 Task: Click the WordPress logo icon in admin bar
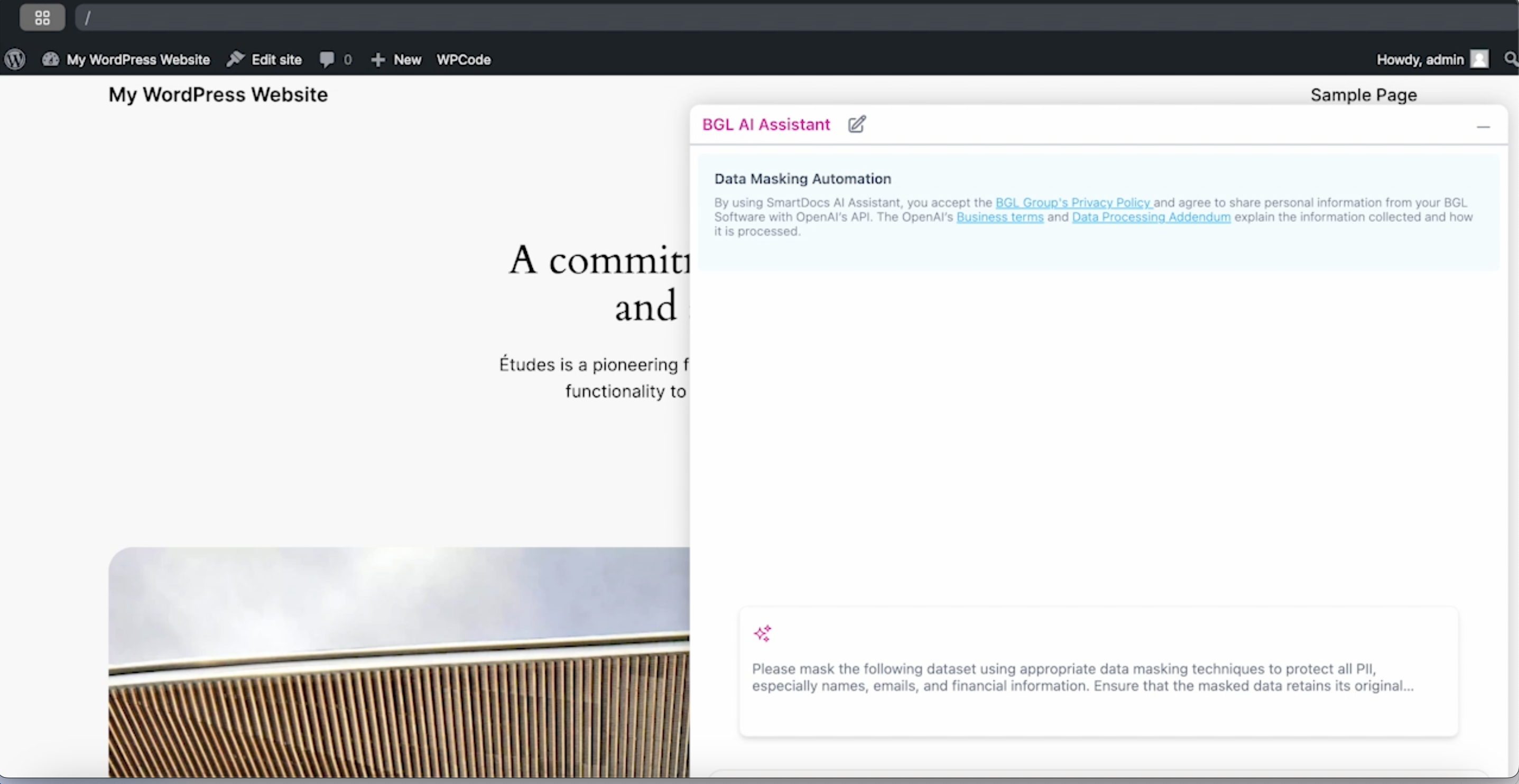point(15,60)
